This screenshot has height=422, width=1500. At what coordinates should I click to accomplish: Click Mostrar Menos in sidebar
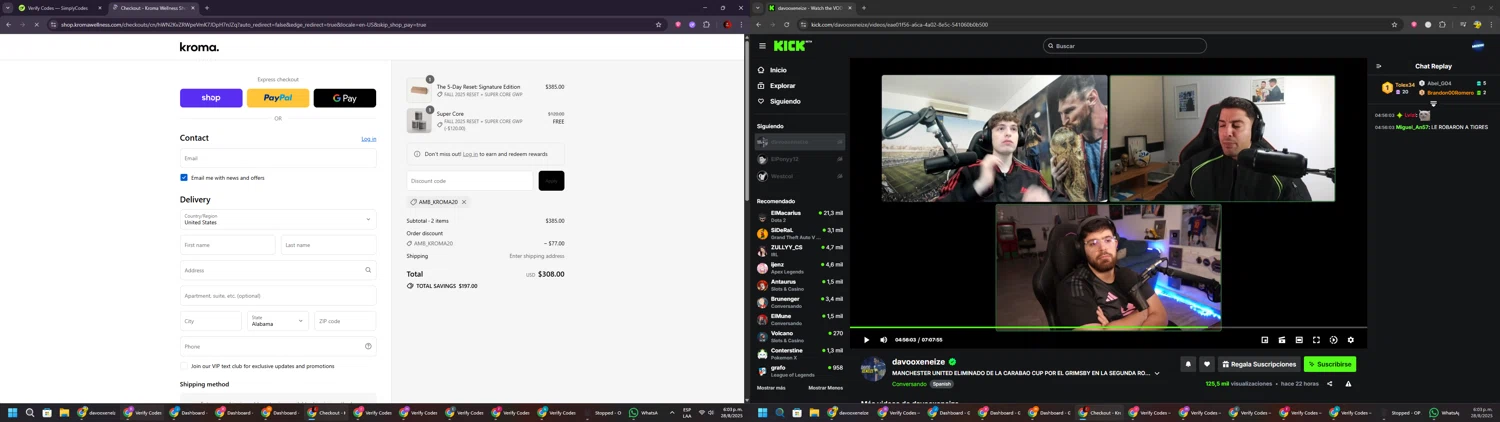825,388
